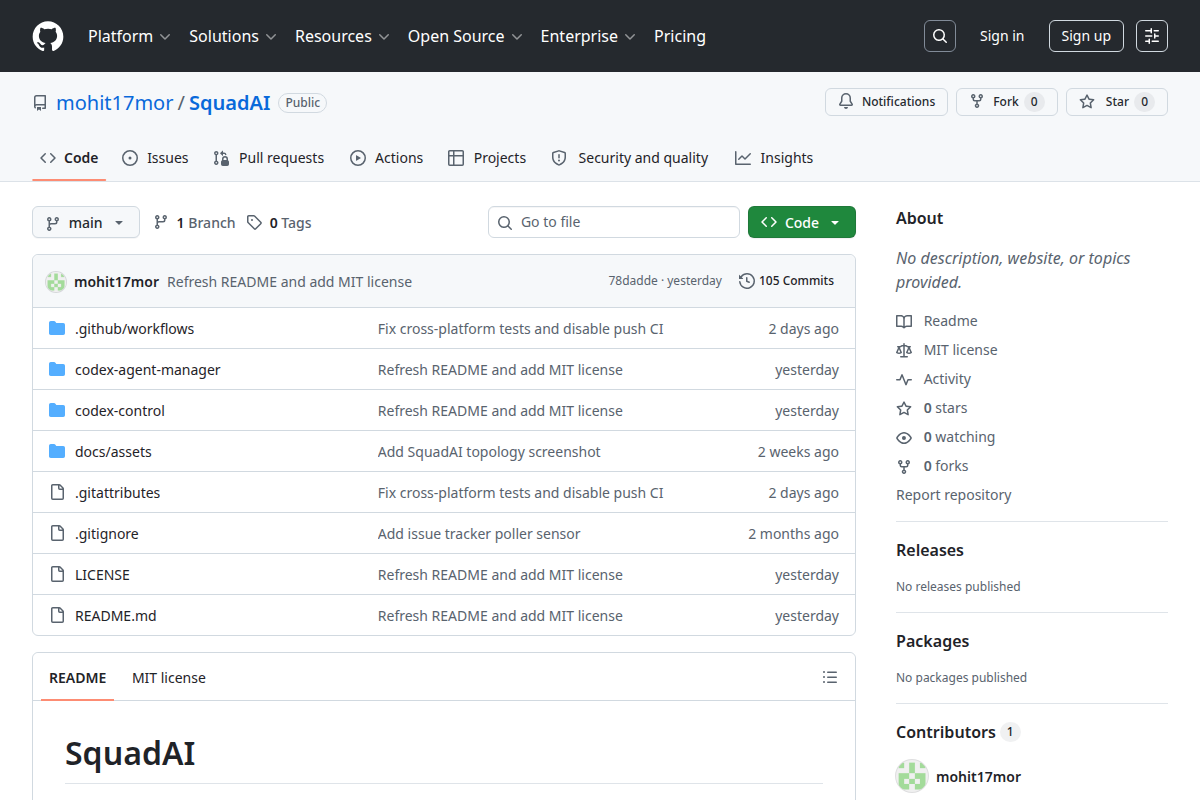Open appearance settings icon in header
The height and width of the screenshot is (800, 1200).
(x=1152, y=36)
